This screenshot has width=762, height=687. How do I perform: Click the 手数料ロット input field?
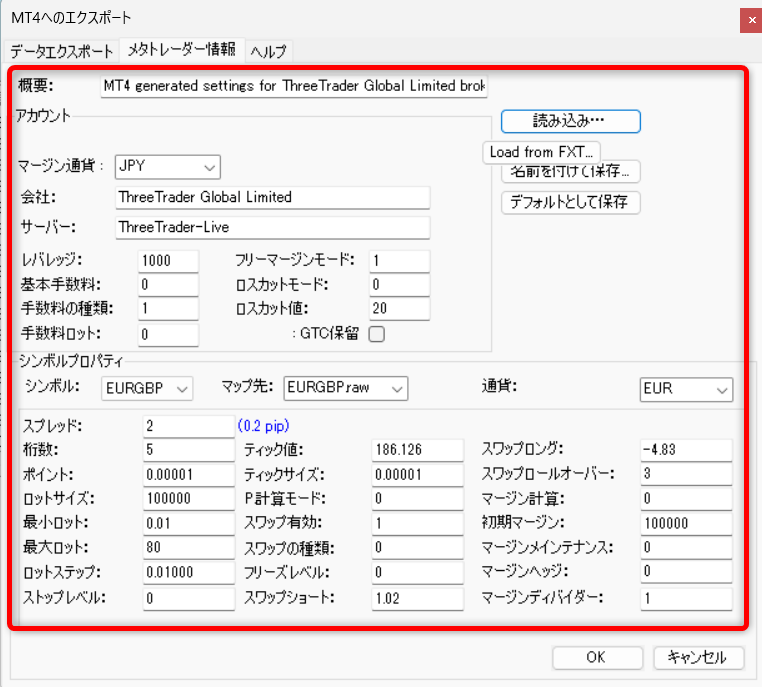[168, 334]
